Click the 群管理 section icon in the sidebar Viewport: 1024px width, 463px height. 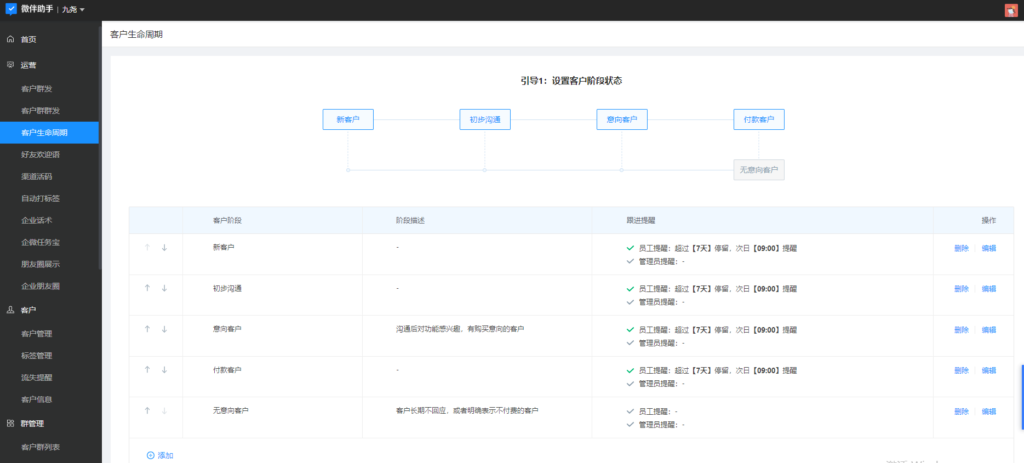(10, 423)
